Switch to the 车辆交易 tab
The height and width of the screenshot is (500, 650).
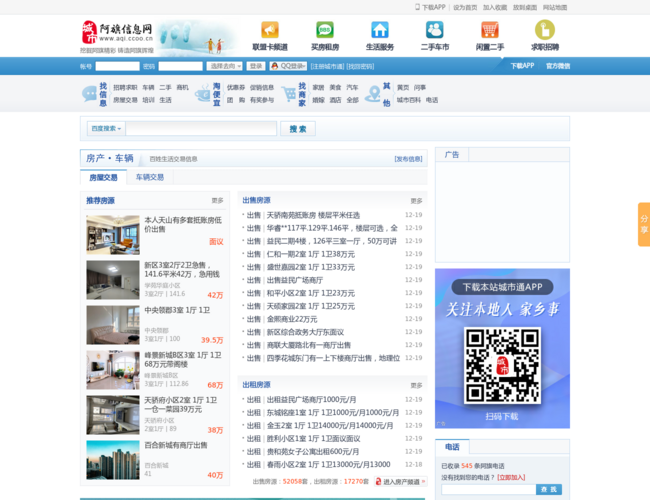(x=150, y=177)
